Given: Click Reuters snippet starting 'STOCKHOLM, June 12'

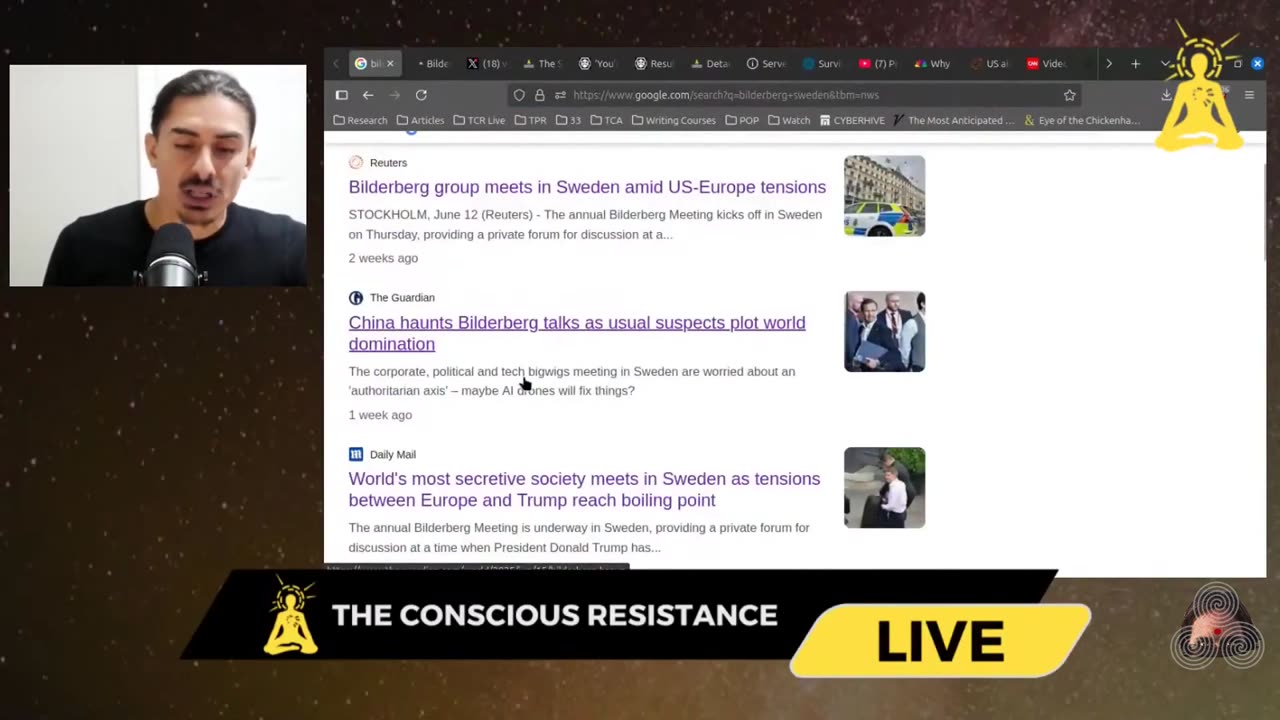Looking at the screenshot, I should tap(585, 224).
